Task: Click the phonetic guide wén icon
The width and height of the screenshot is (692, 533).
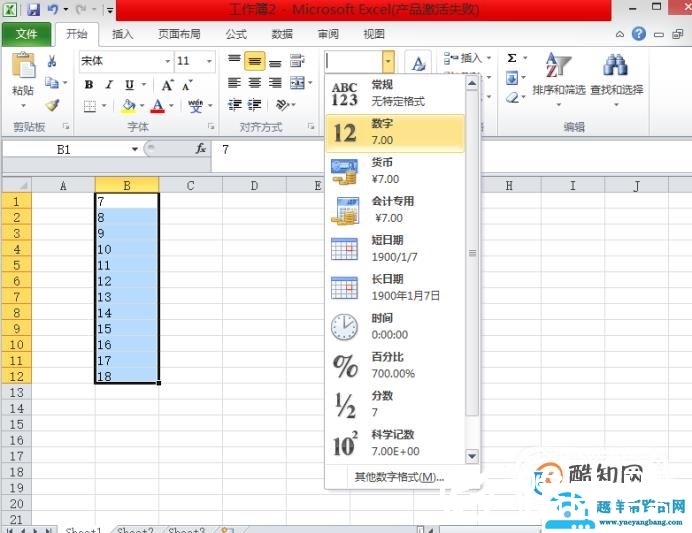Action: coord(196,106)
